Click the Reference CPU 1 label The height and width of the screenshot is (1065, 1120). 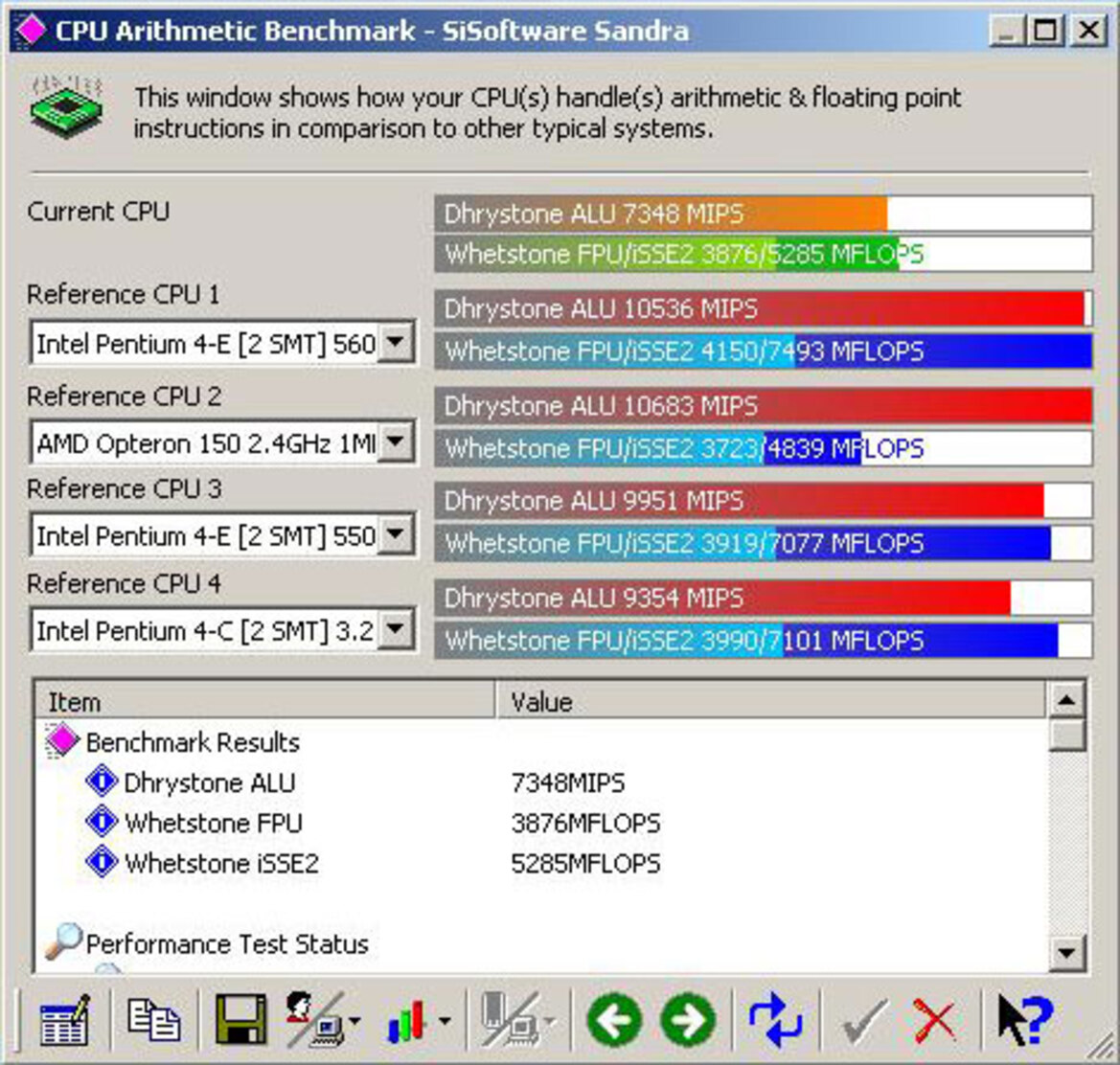tap(123, 294)
